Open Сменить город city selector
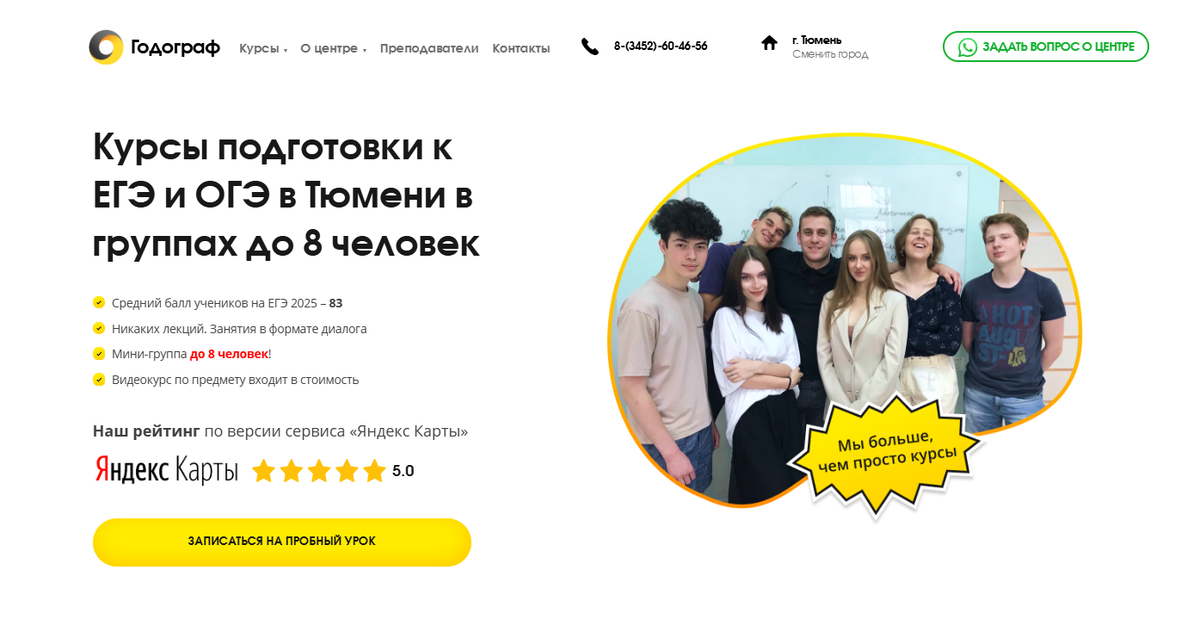1200x632 pixels. tap(830, 54)
